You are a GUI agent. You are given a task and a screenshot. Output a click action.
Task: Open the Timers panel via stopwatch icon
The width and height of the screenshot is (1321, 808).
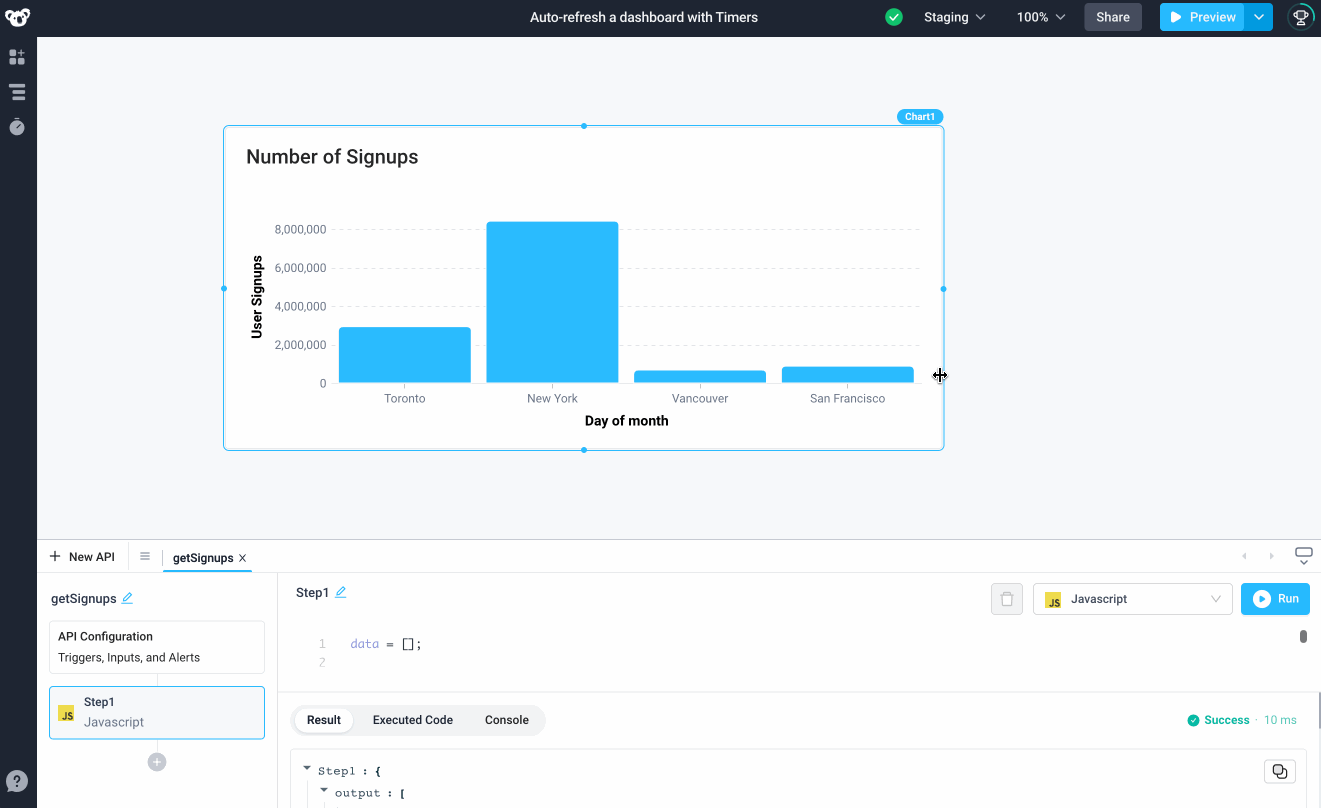(x=17, y=127)
